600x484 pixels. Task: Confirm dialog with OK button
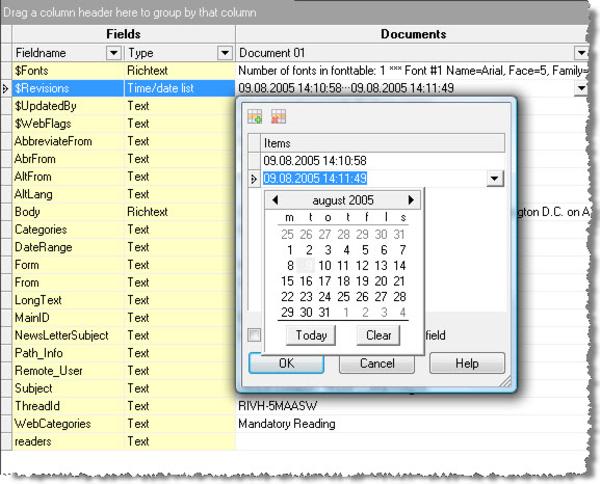287,363
